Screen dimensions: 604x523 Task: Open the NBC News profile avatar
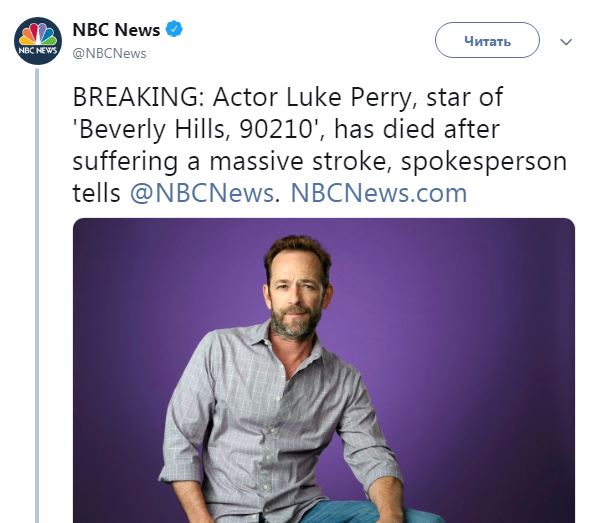click(38, 41)
